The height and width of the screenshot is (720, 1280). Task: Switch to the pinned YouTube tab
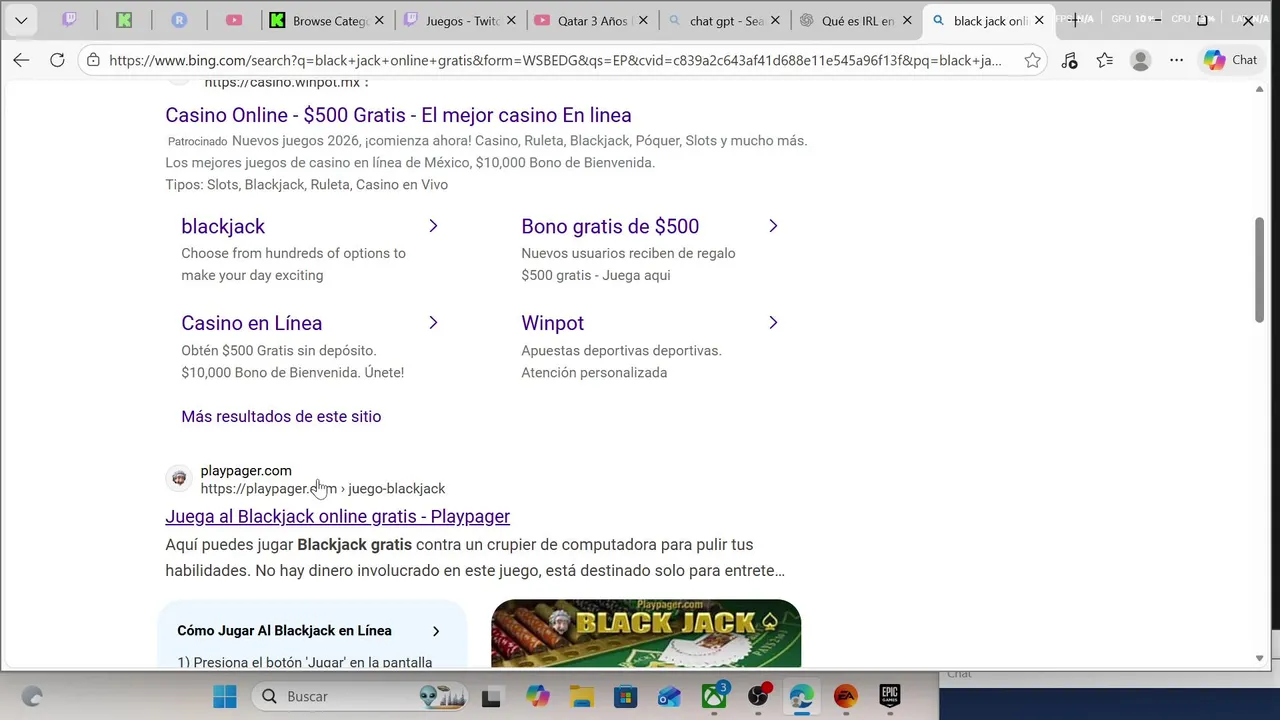click(x=234, y=20)
